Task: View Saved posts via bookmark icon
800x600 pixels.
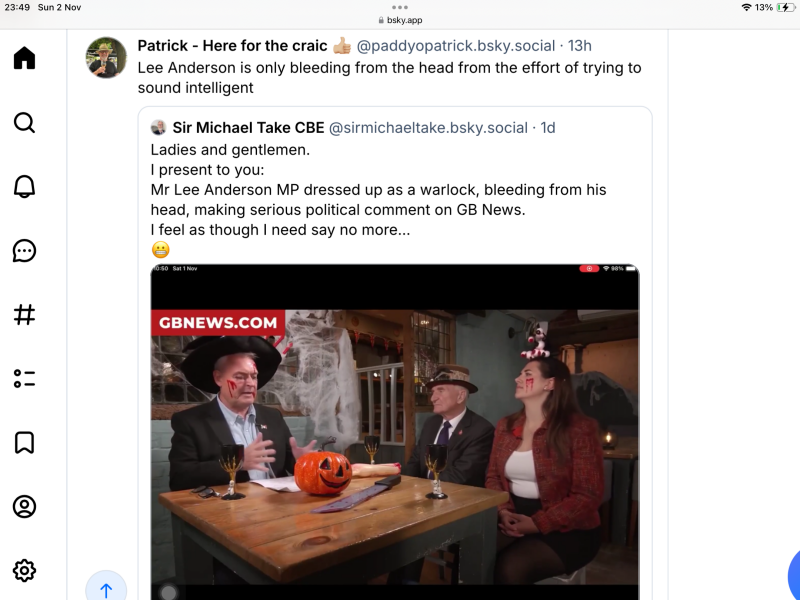Action: (x=24, y=442)
